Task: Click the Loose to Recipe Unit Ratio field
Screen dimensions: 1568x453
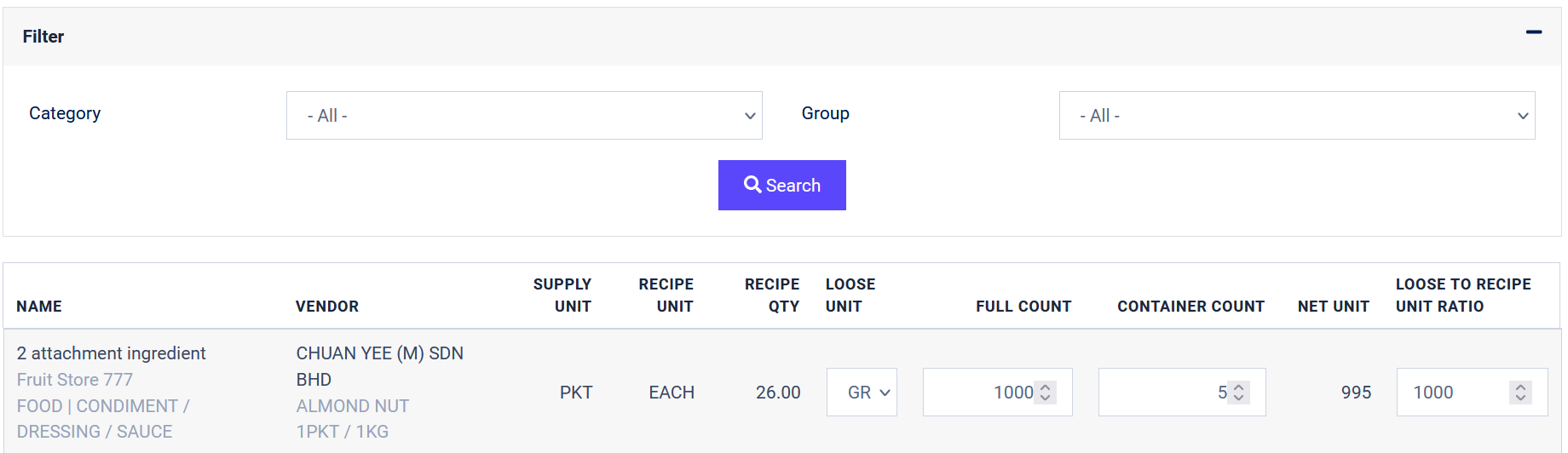Action: pos(1453,393)
